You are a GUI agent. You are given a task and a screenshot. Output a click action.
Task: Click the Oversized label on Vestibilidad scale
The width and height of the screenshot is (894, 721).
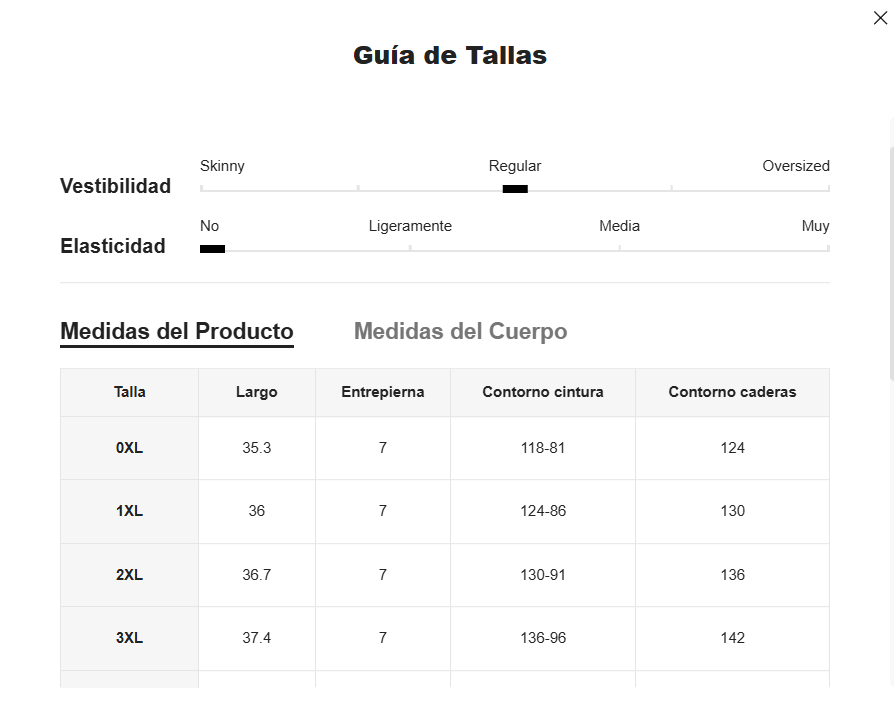tap(795, 166)
